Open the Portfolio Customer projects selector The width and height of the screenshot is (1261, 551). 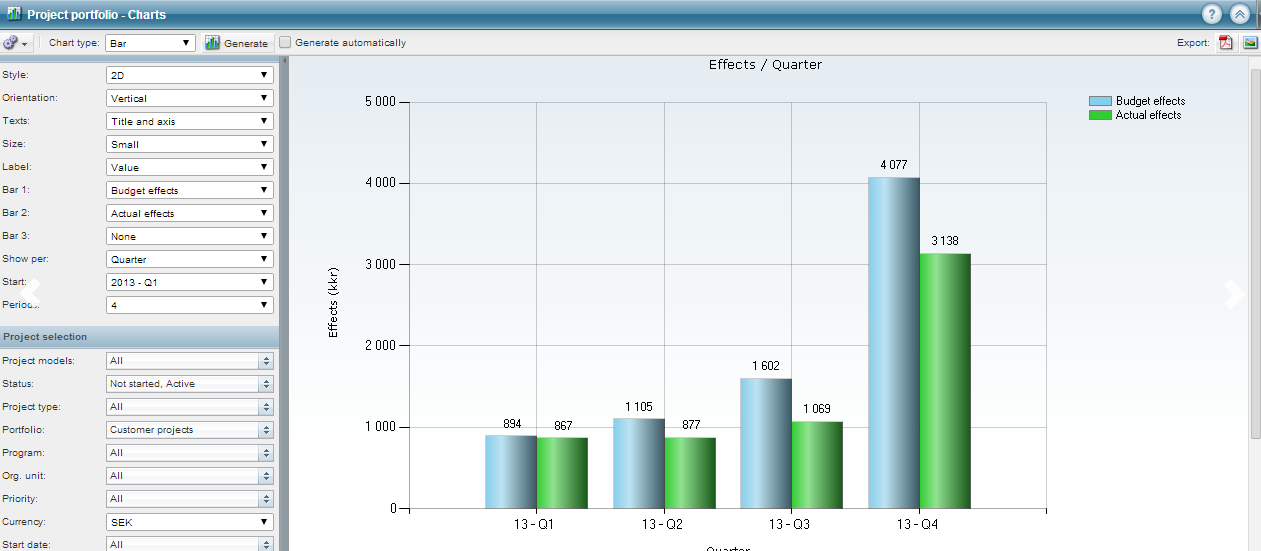190,430
